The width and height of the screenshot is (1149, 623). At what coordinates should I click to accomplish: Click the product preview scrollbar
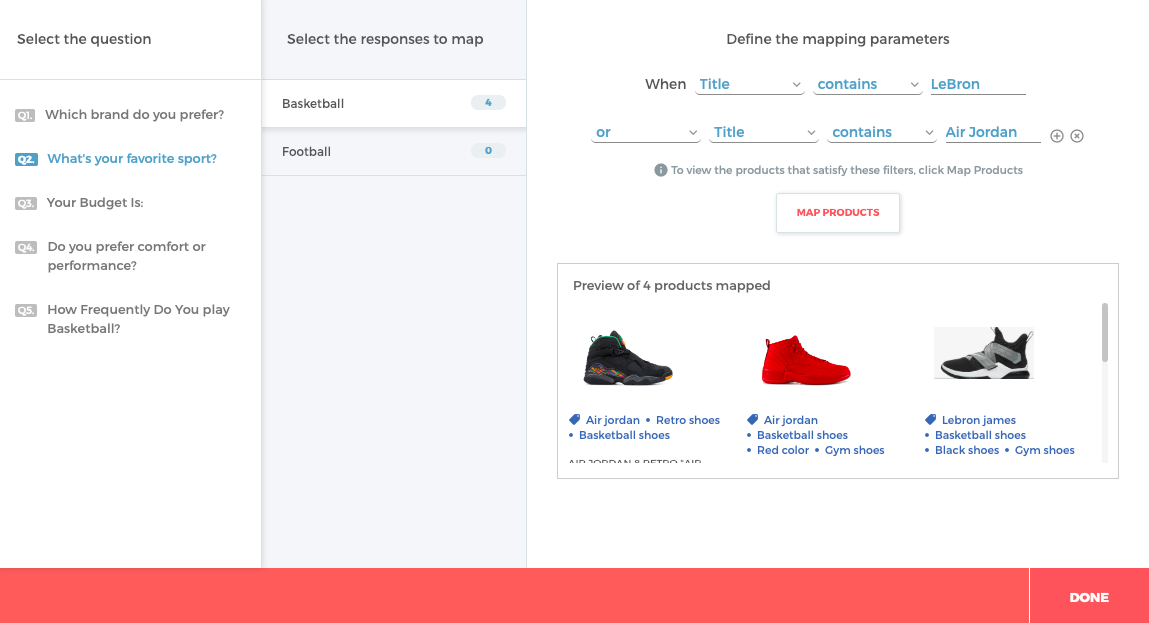pyautogui.click(x=1105, y=332)
